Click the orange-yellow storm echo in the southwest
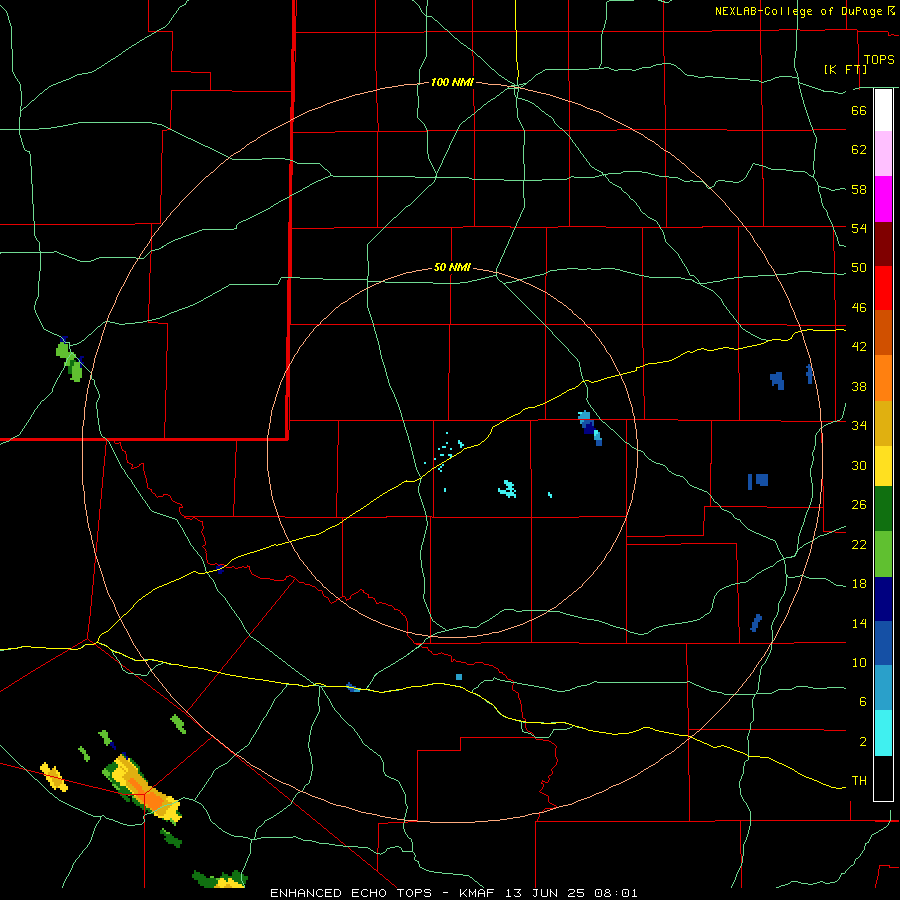 click(142, 789)
